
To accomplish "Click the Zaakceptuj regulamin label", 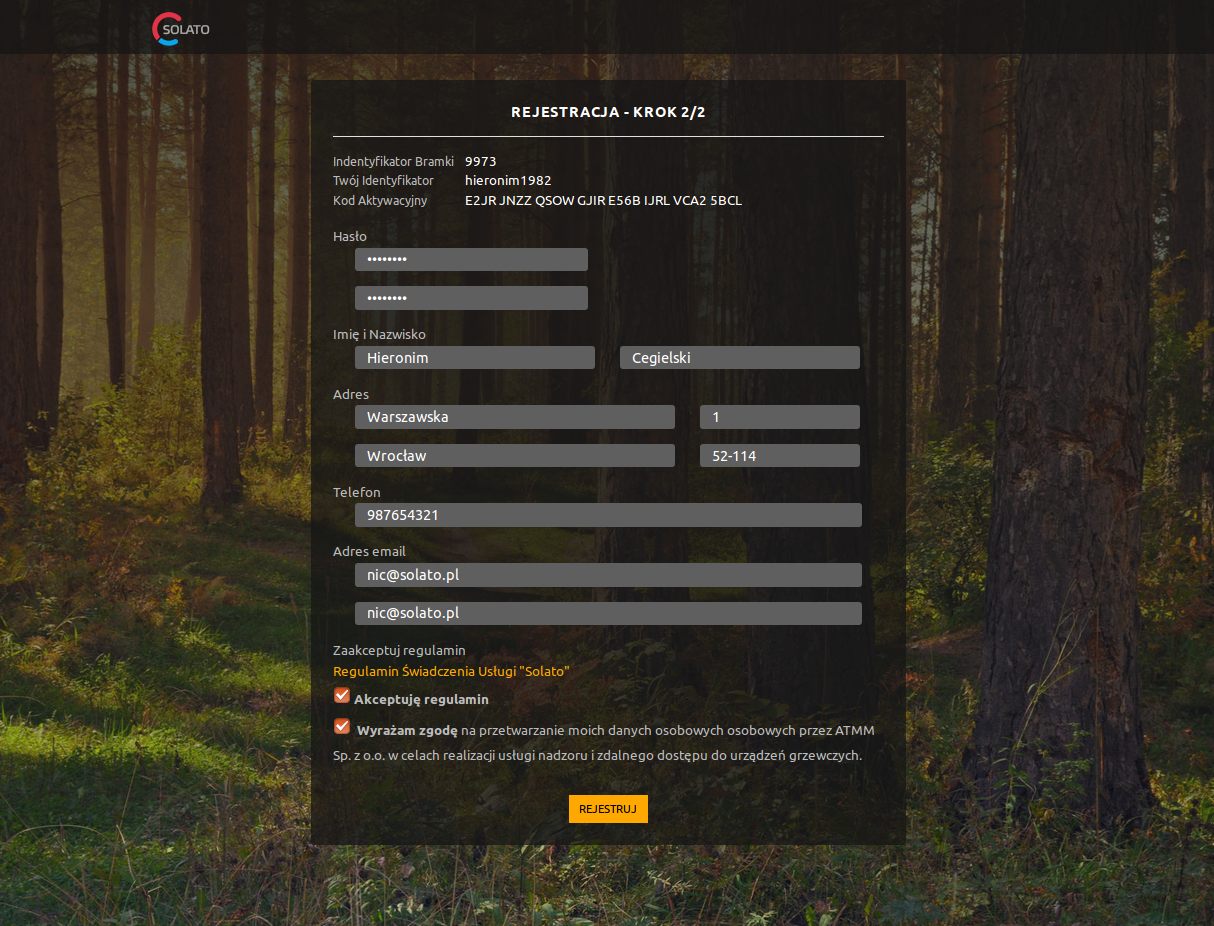I will [x=399, y=650].
